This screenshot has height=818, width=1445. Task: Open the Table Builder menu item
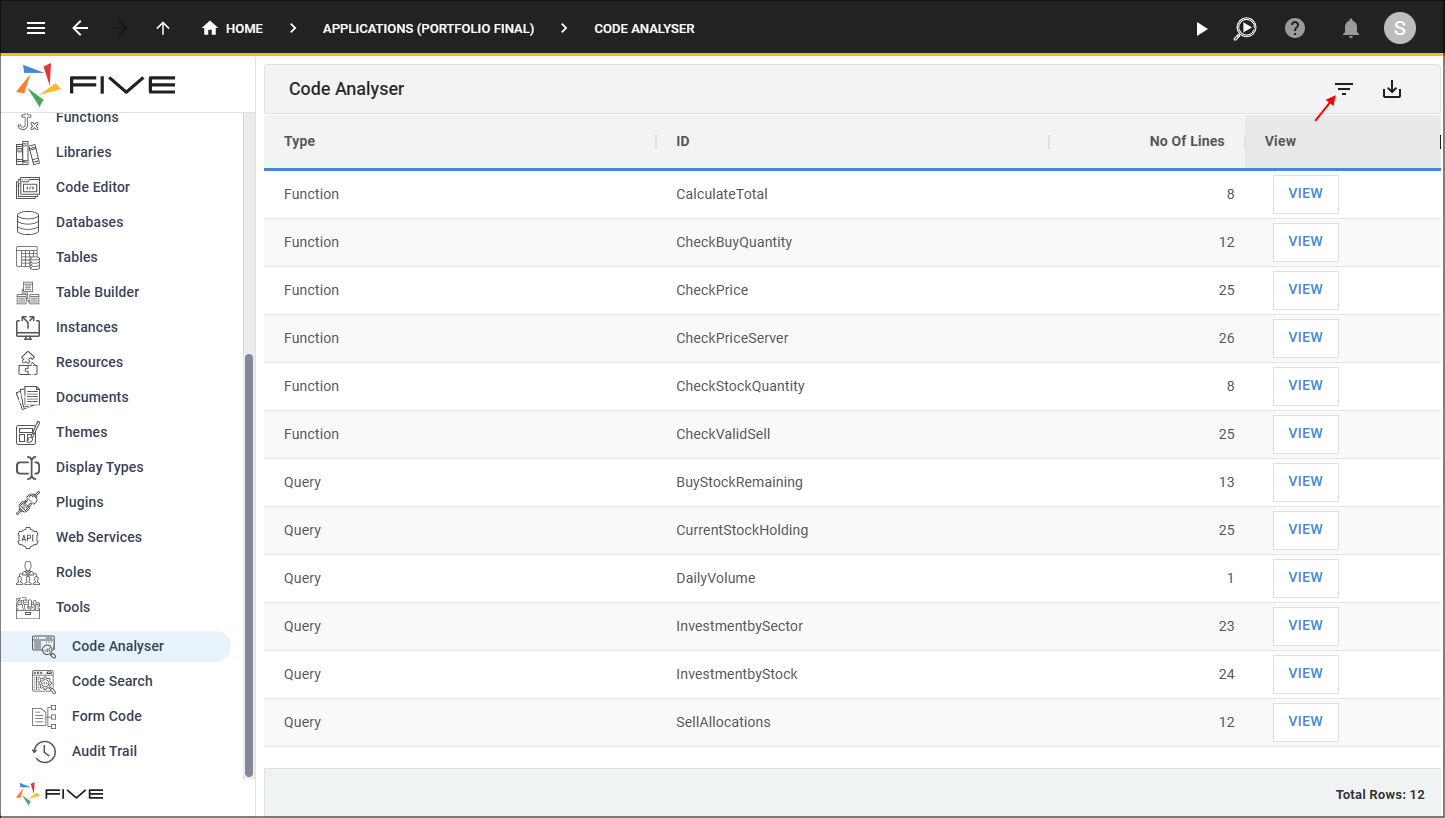tap(98, 292)
